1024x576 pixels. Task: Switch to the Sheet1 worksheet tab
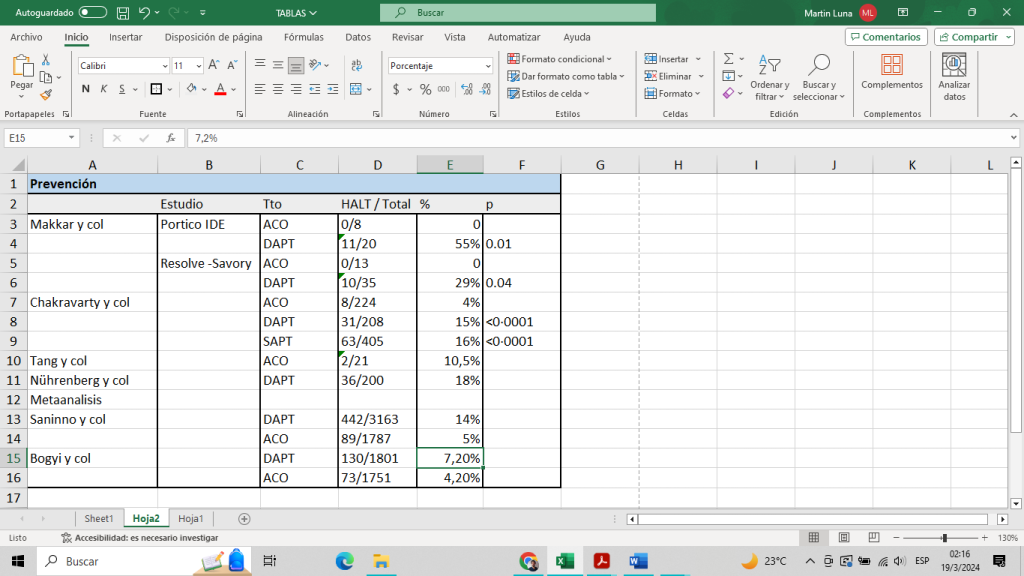tap(98, 519)
